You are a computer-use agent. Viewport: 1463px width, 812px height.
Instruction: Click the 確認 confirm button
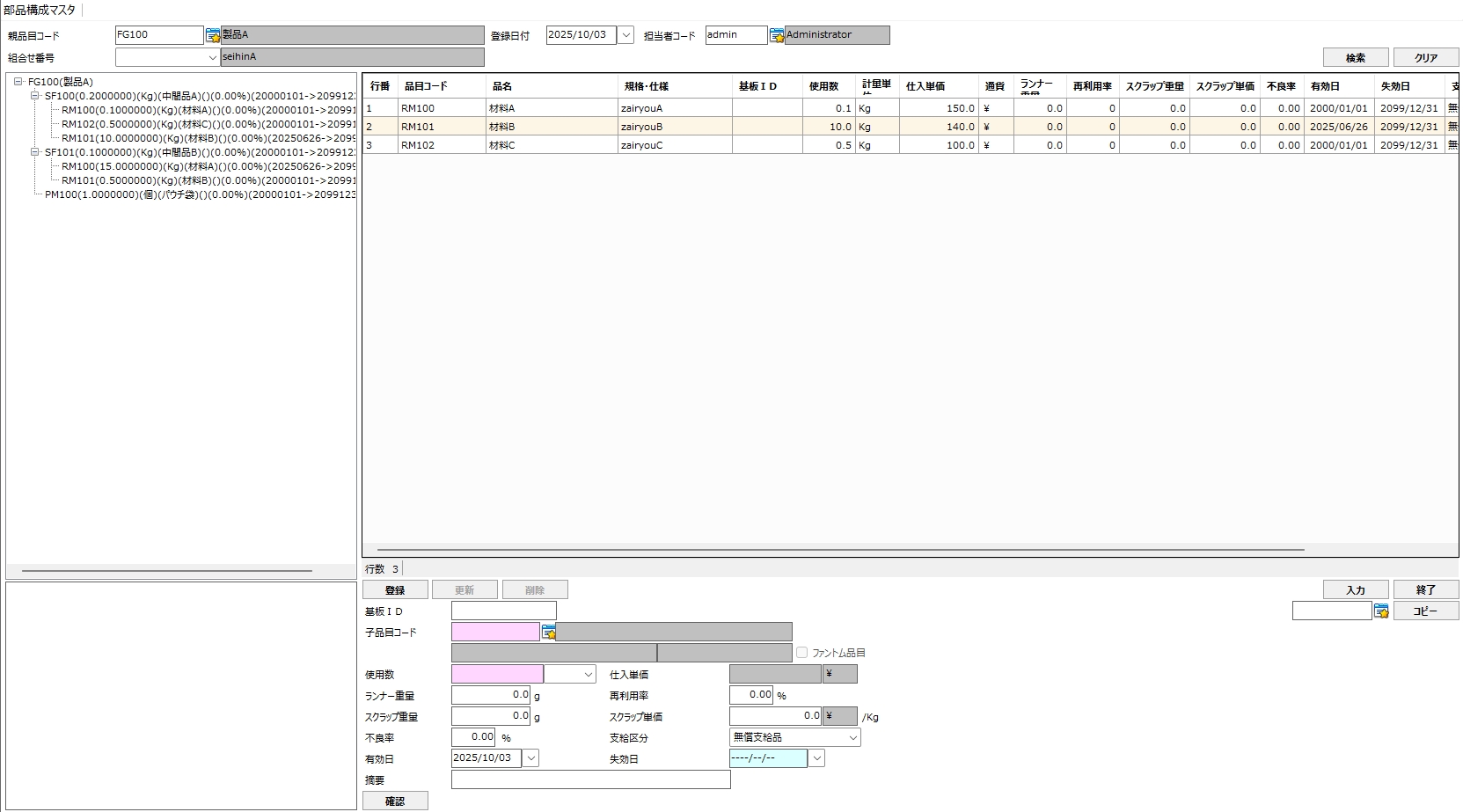click(x=395, y=801)
